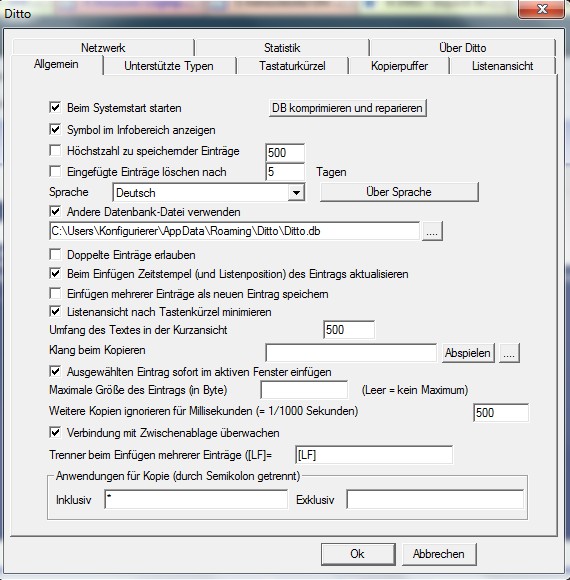This screenshot has width=570, height=580.
Task: Click the Abspielen sound button
Action: 468,353
